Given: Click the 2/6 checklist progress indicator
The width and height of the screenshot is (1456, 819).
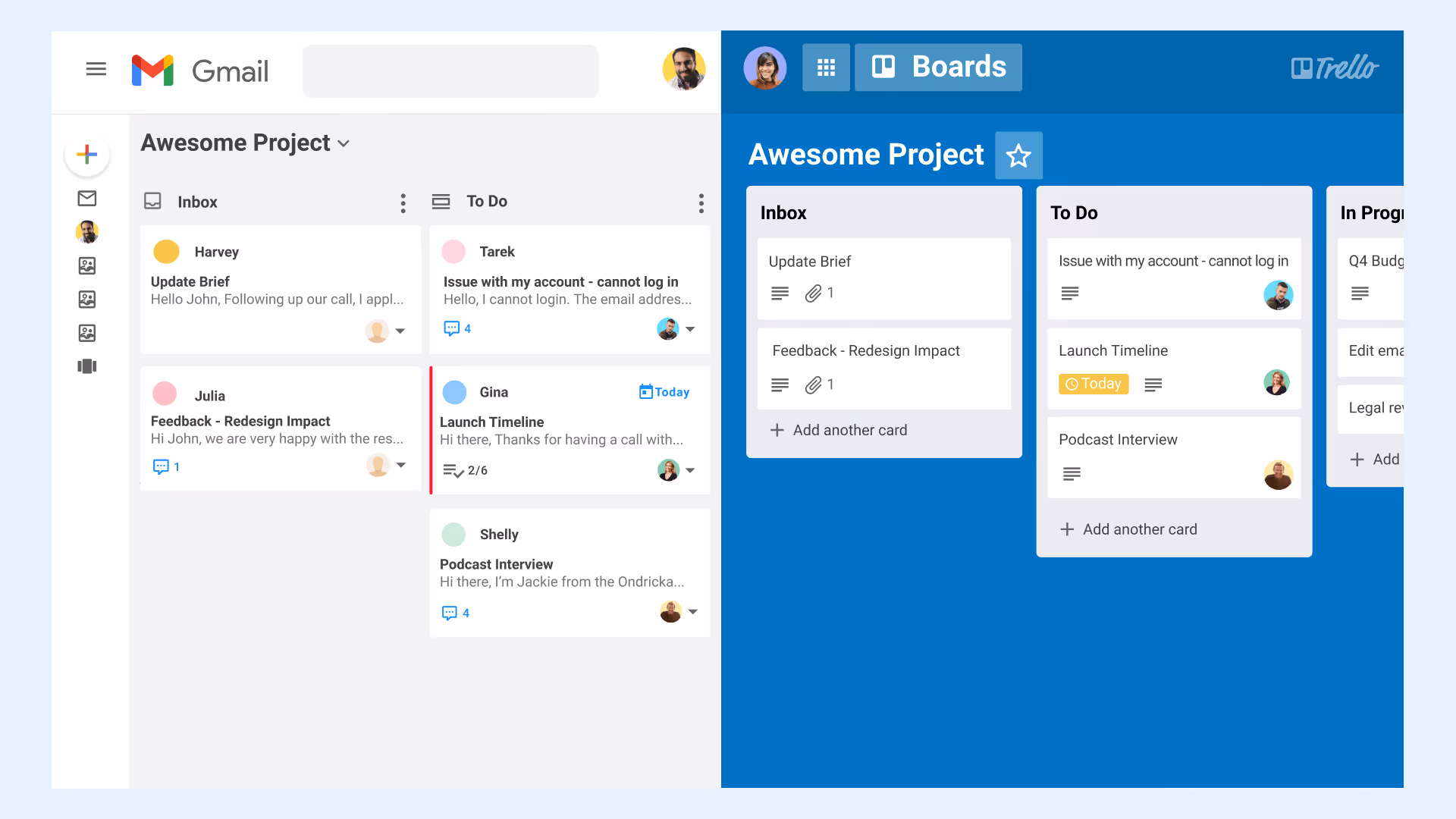Looking at the screenshot, I should [x=463, y=470].
